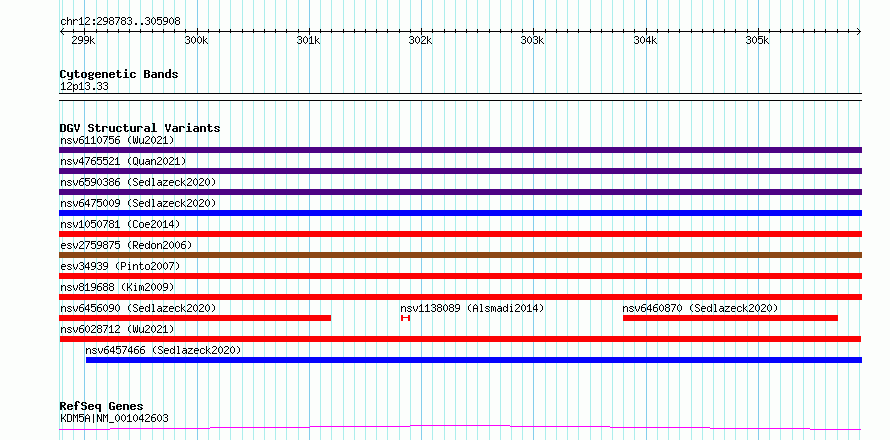Click the nsv6460870 (Sedlazeck2020) label
This screenshot has width=890, height=440.
click(700, 308)
